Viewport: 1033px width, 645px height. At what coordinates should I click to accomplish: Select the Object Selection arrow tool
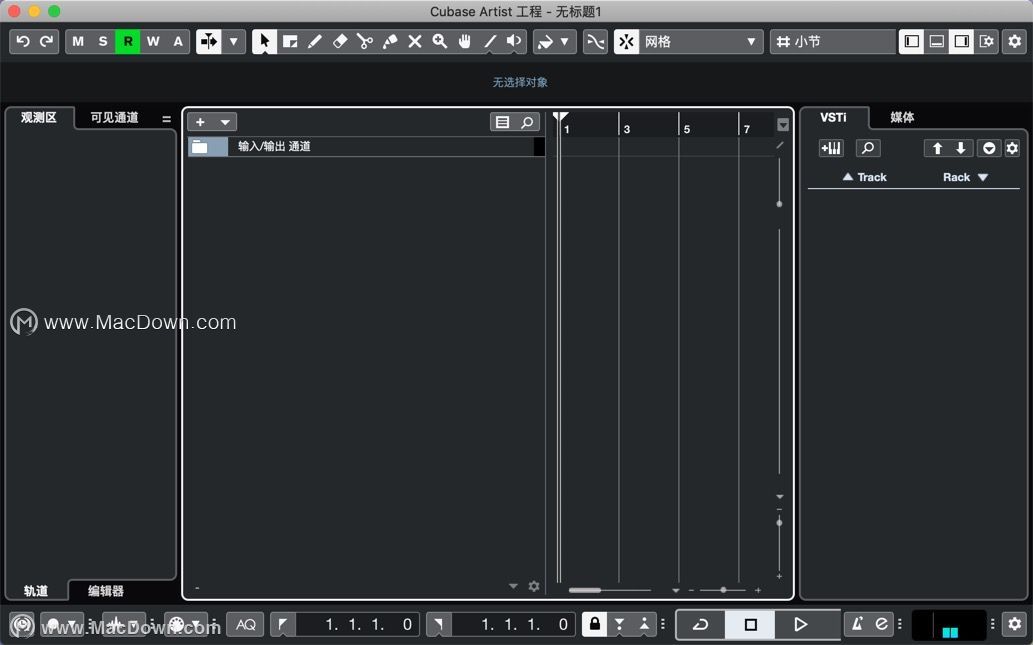[264, 42]
